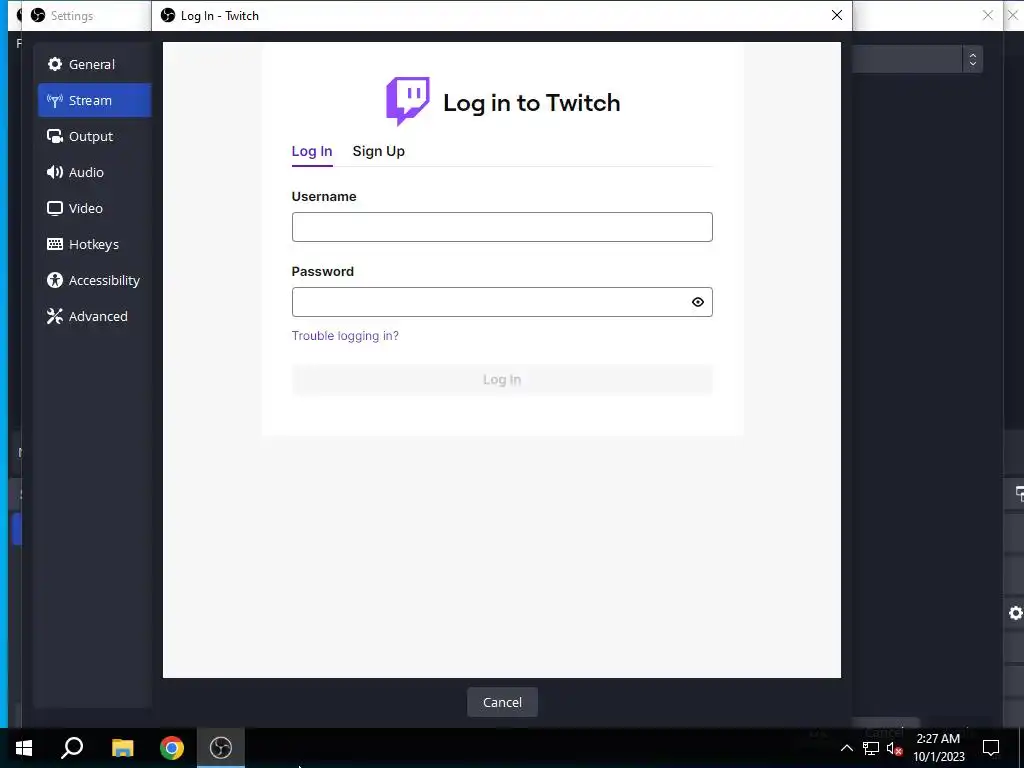
Task: Select the Stream settings section
Action: tap(94, 101)
